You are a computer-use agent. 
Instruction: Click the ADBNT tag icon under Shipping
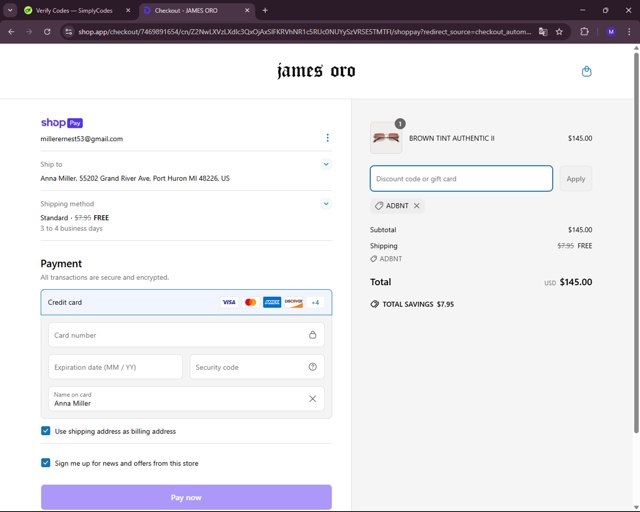pyautogui.click(x=373, y=259)
